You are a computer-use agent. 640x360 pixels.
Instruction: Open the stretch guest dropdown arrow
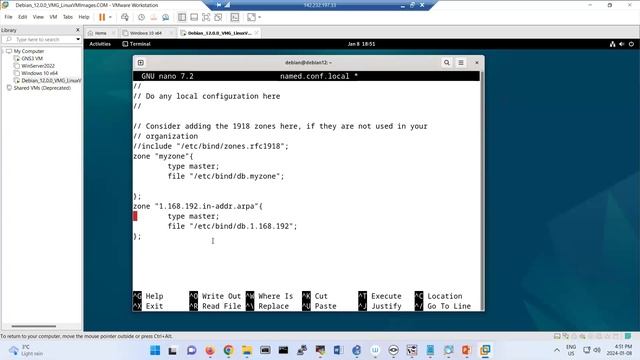point(259,17)
